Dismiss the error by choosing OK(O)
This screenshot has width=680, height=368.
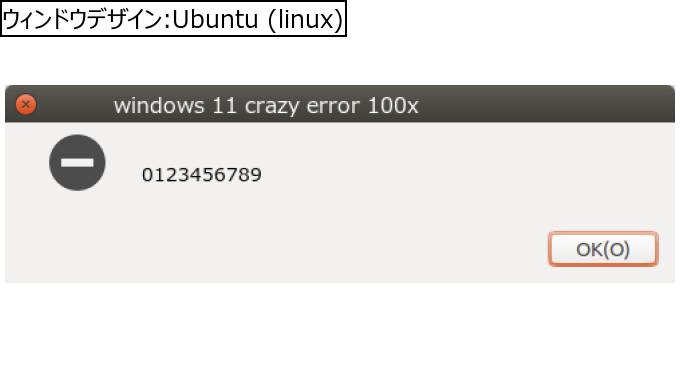tap(603, 249)
